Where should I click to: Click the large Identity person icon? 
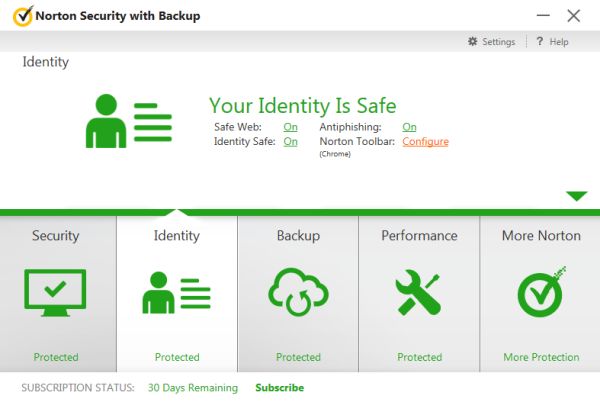tap(129, 121)
